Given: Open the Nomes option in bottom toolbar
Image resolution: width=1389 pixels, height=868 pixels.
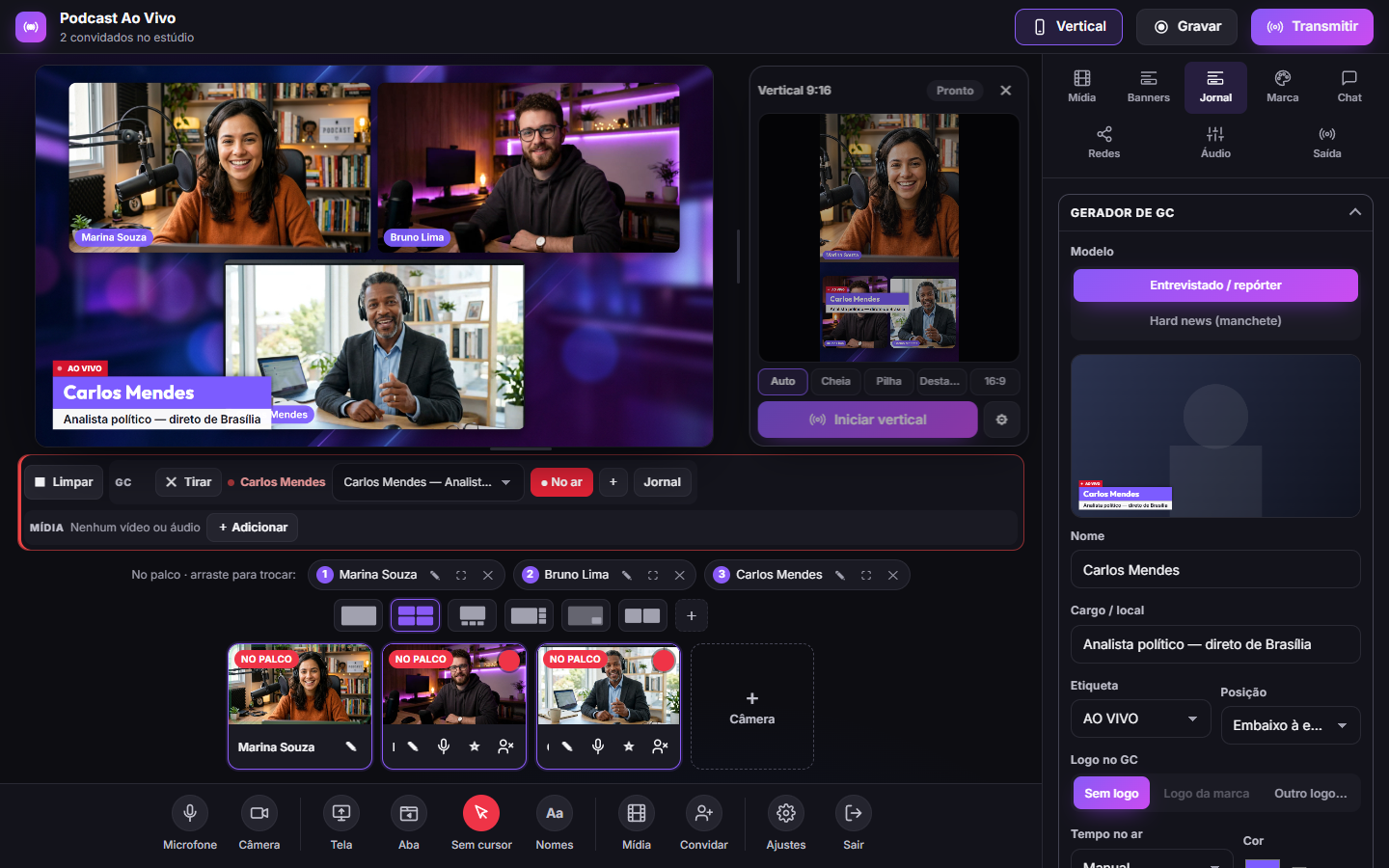Looking at the screenshot, I should click(555, 813).
